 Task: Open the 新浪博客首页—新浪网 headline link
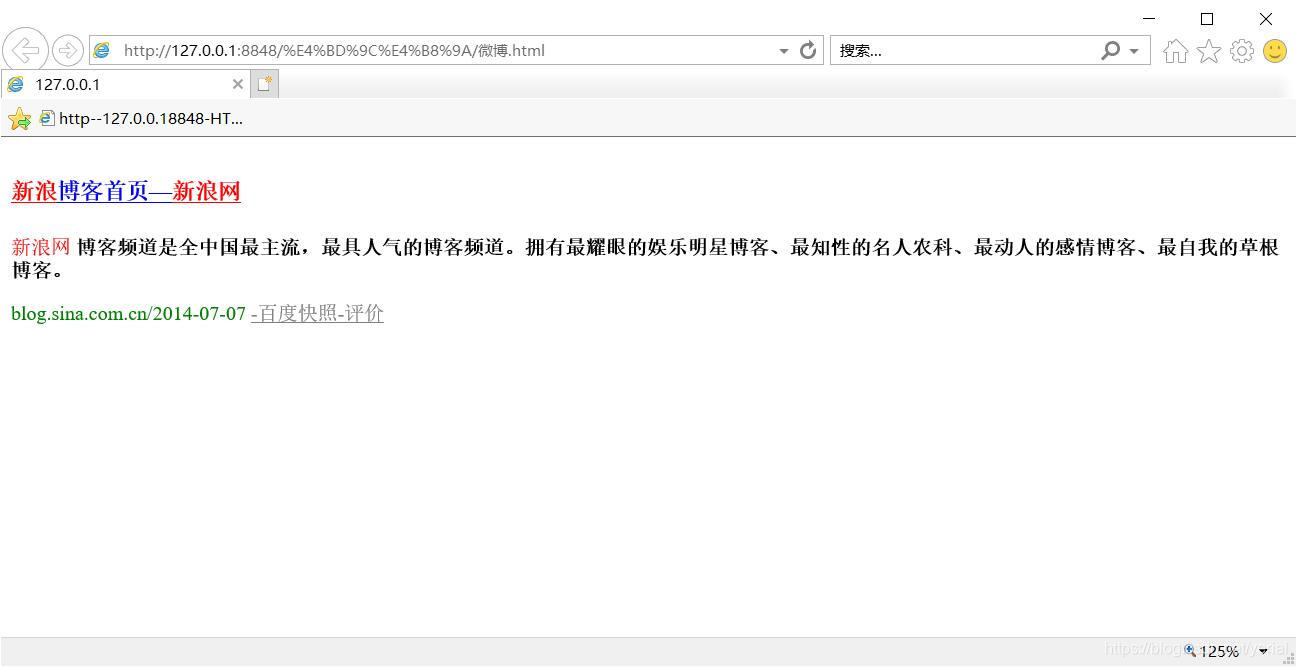coord(126,191)
